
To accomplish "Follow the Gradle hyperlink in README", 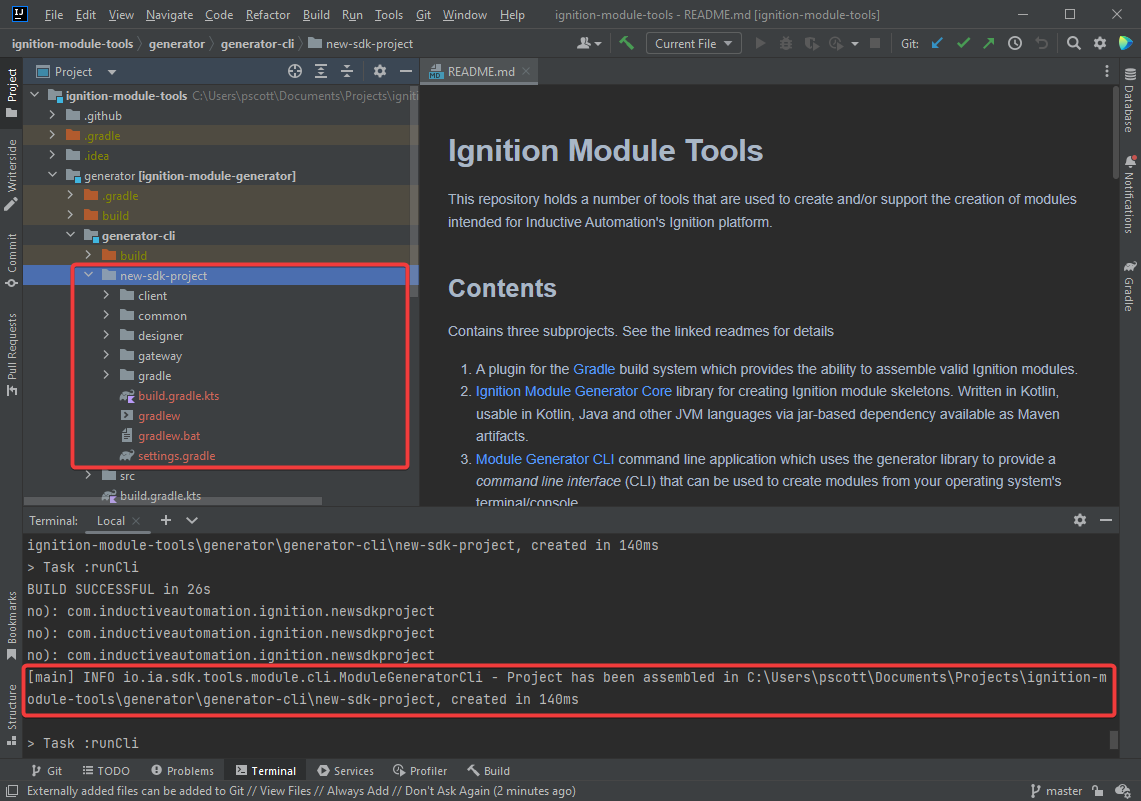I will coord(594,370).
